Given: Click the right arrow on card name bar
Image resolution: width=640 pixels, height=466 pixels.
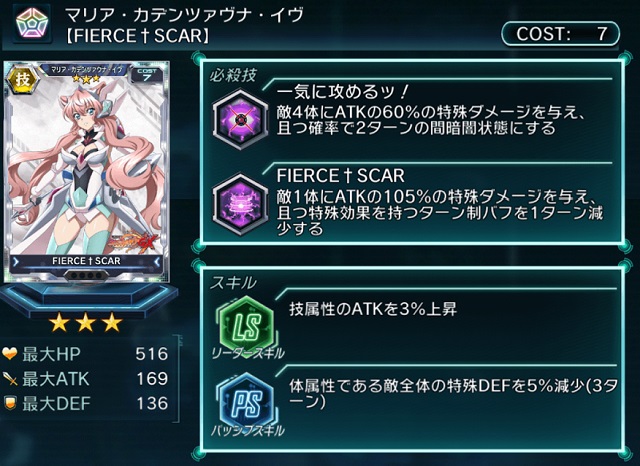Looking at the screenshot, I should pos(157,261).
